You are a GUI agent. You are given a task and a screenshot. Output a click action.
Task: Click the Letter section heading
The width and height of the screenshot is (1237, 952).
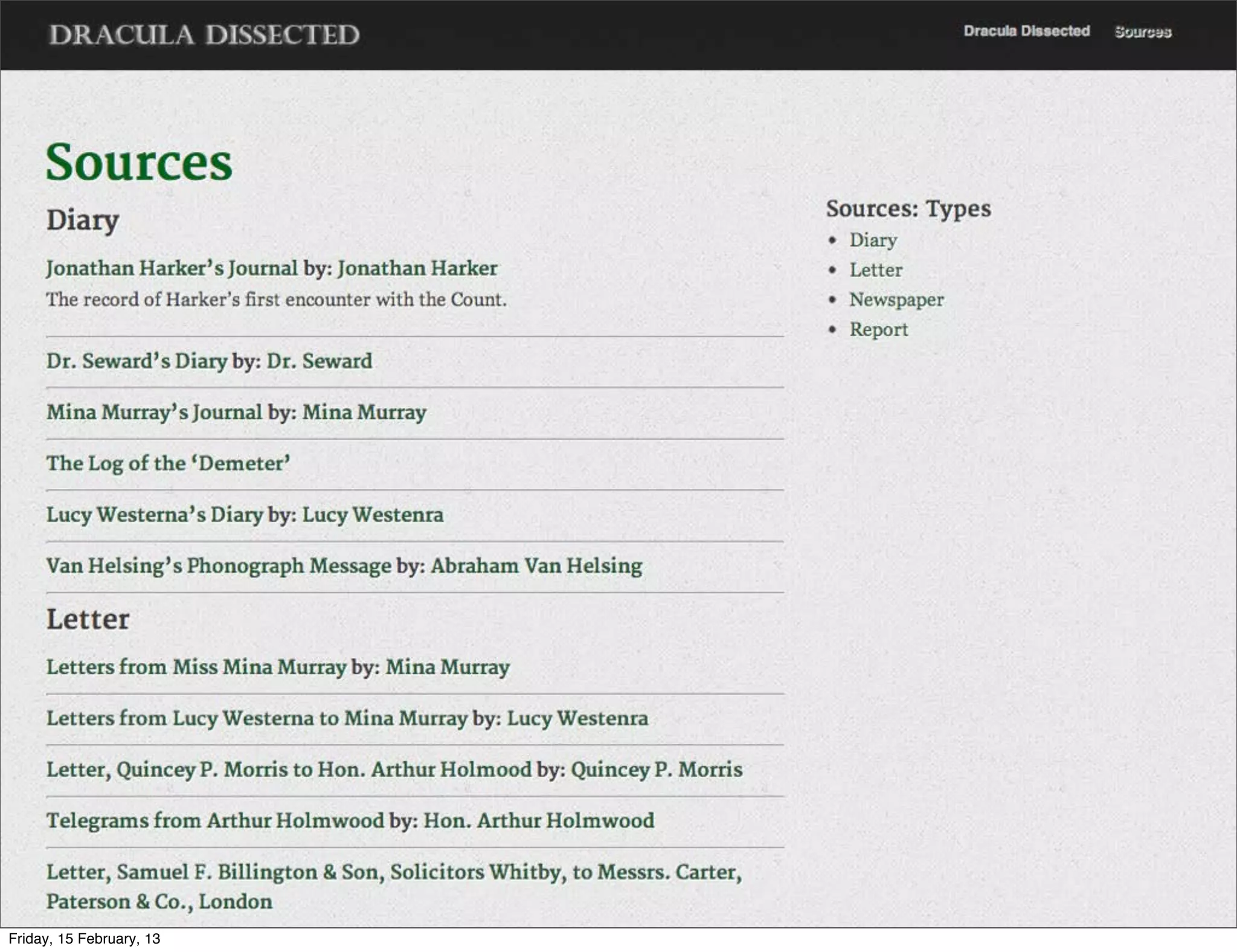88,620
